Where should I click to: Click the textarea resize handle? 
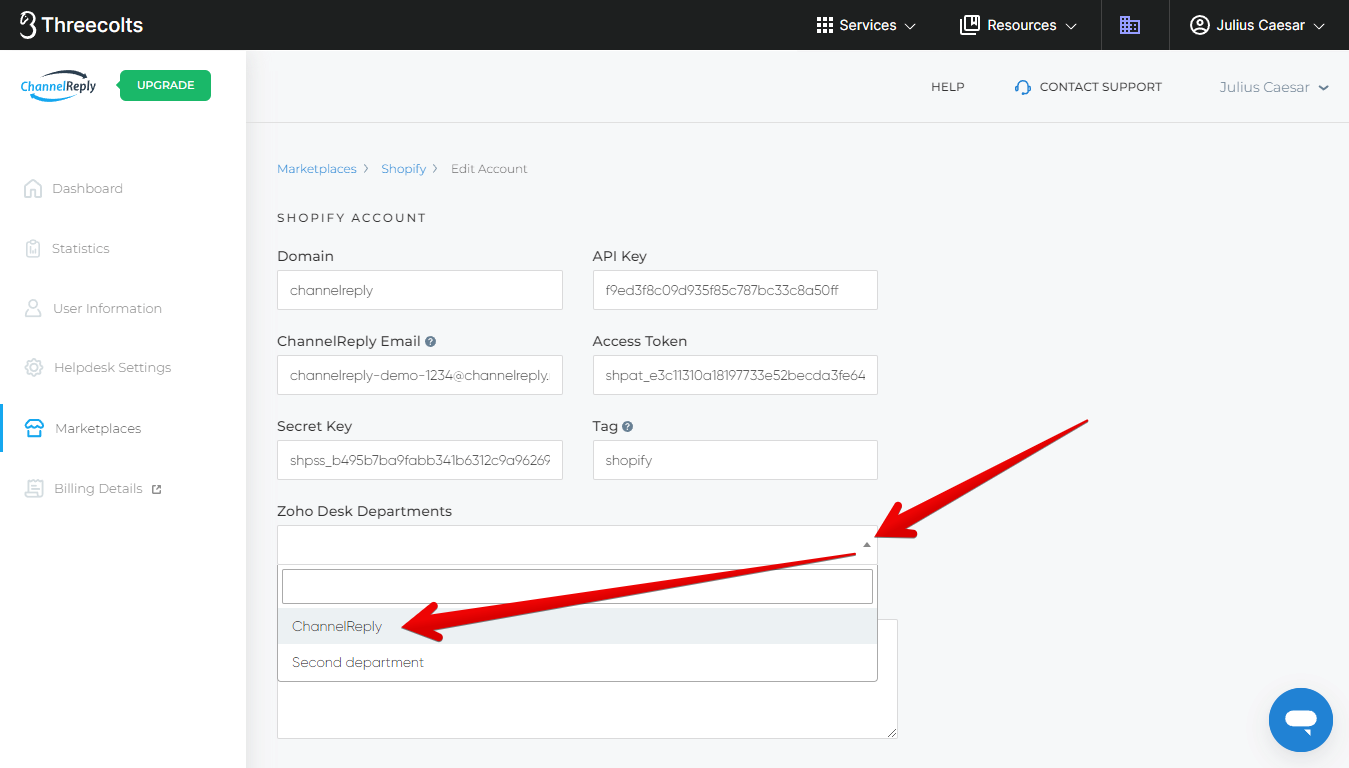click(x=892, y=733)
